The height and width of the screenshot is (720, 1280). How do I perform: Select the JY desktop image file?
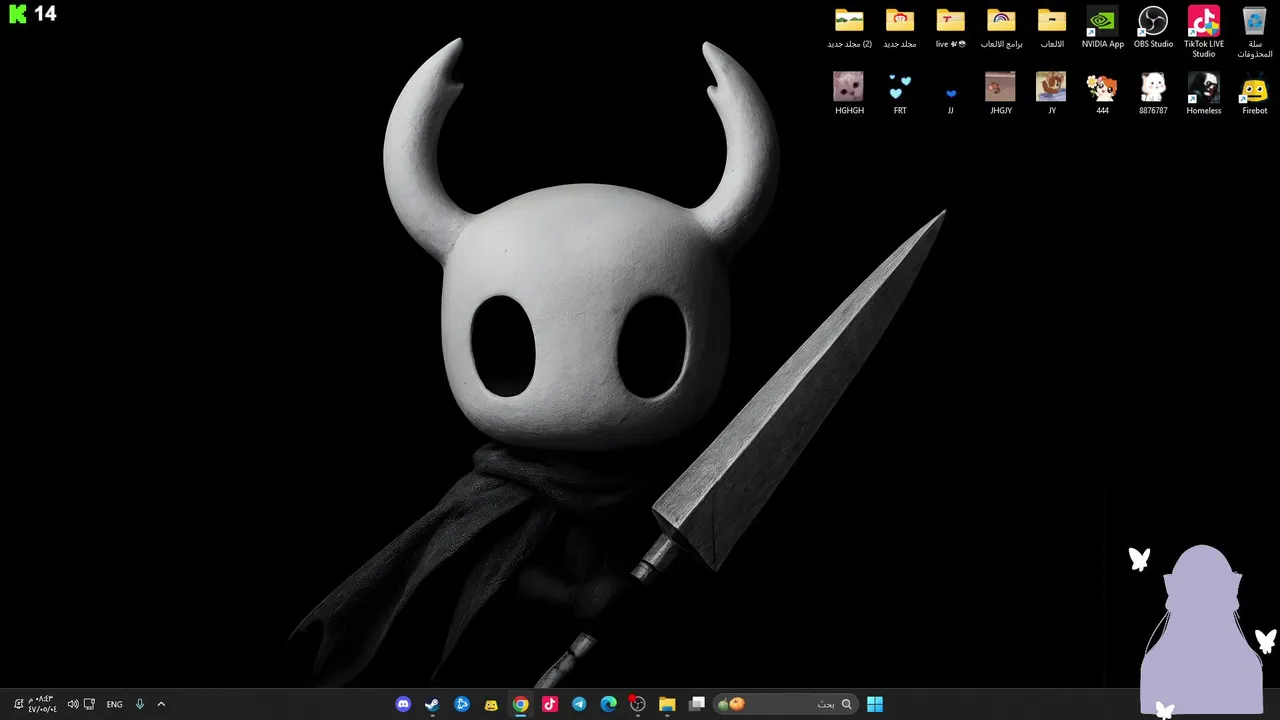(1051, 94)
